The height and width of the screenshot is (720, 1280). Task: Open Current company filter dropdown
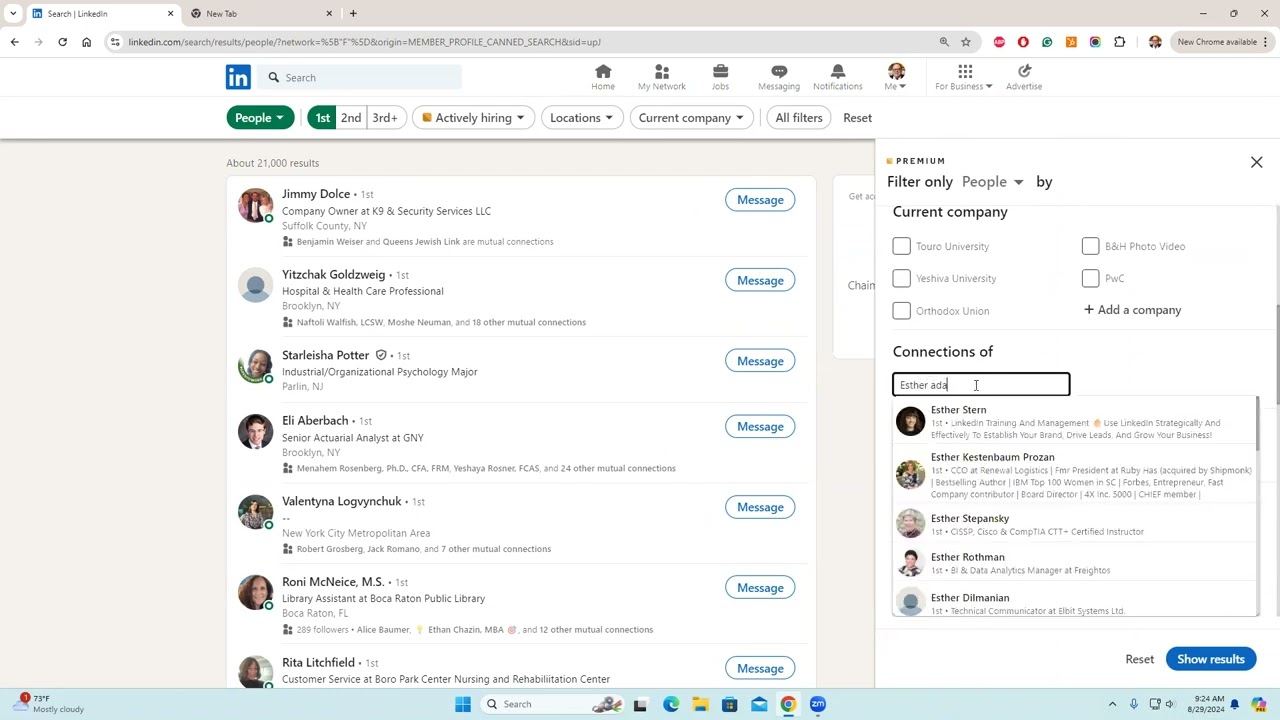point(691,118)
